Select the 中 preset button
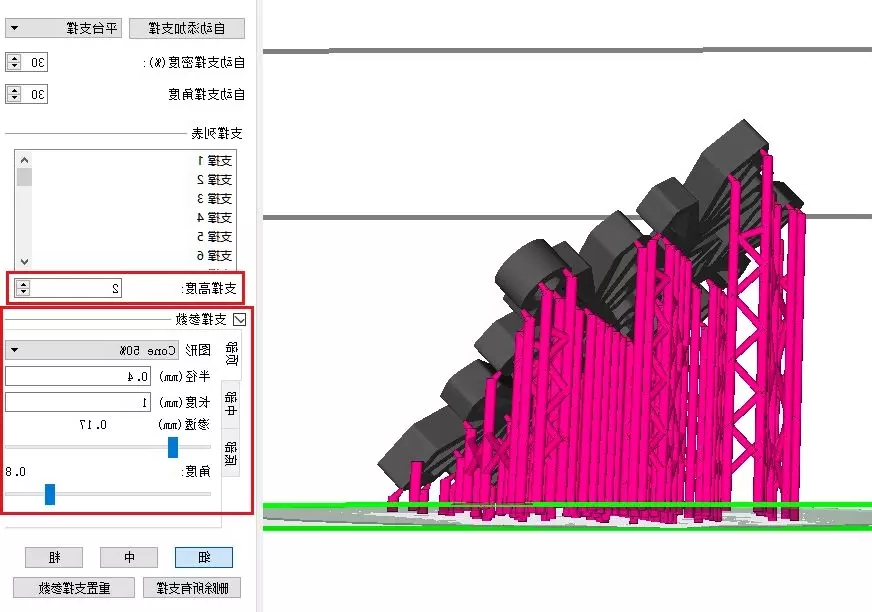 pyautogui.click(x=129, y=557)
